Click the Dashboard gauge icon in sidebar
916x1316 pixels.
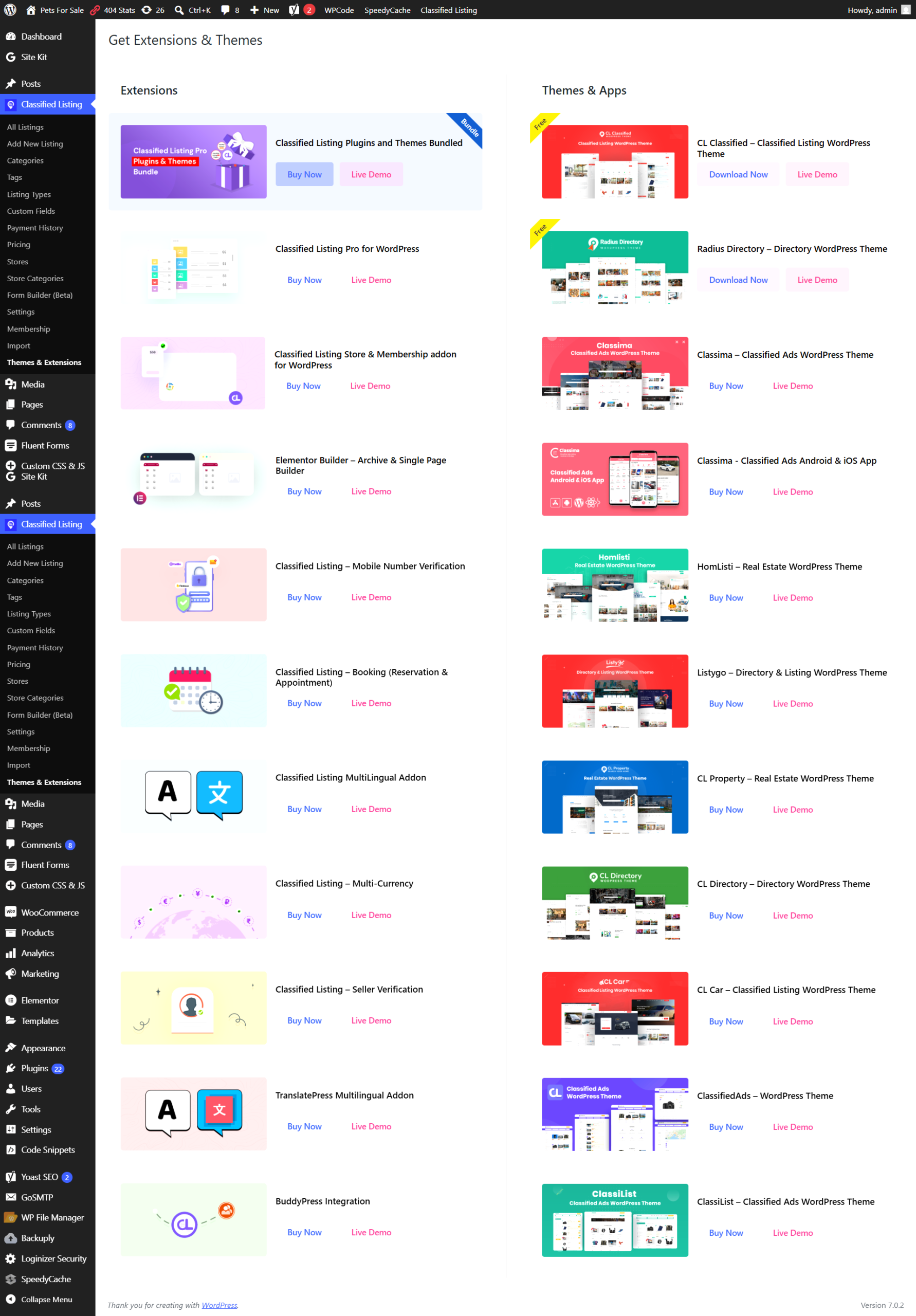[10, 36]
